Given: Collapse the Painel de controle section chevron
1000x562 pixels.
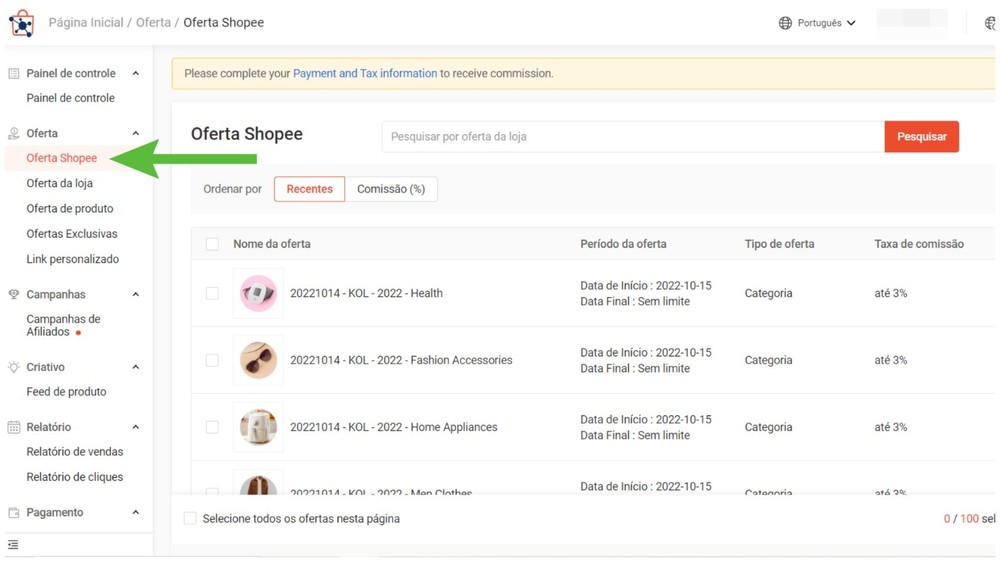Looking at the screenshot, I should pyautogui.click(x=136, y=73).
